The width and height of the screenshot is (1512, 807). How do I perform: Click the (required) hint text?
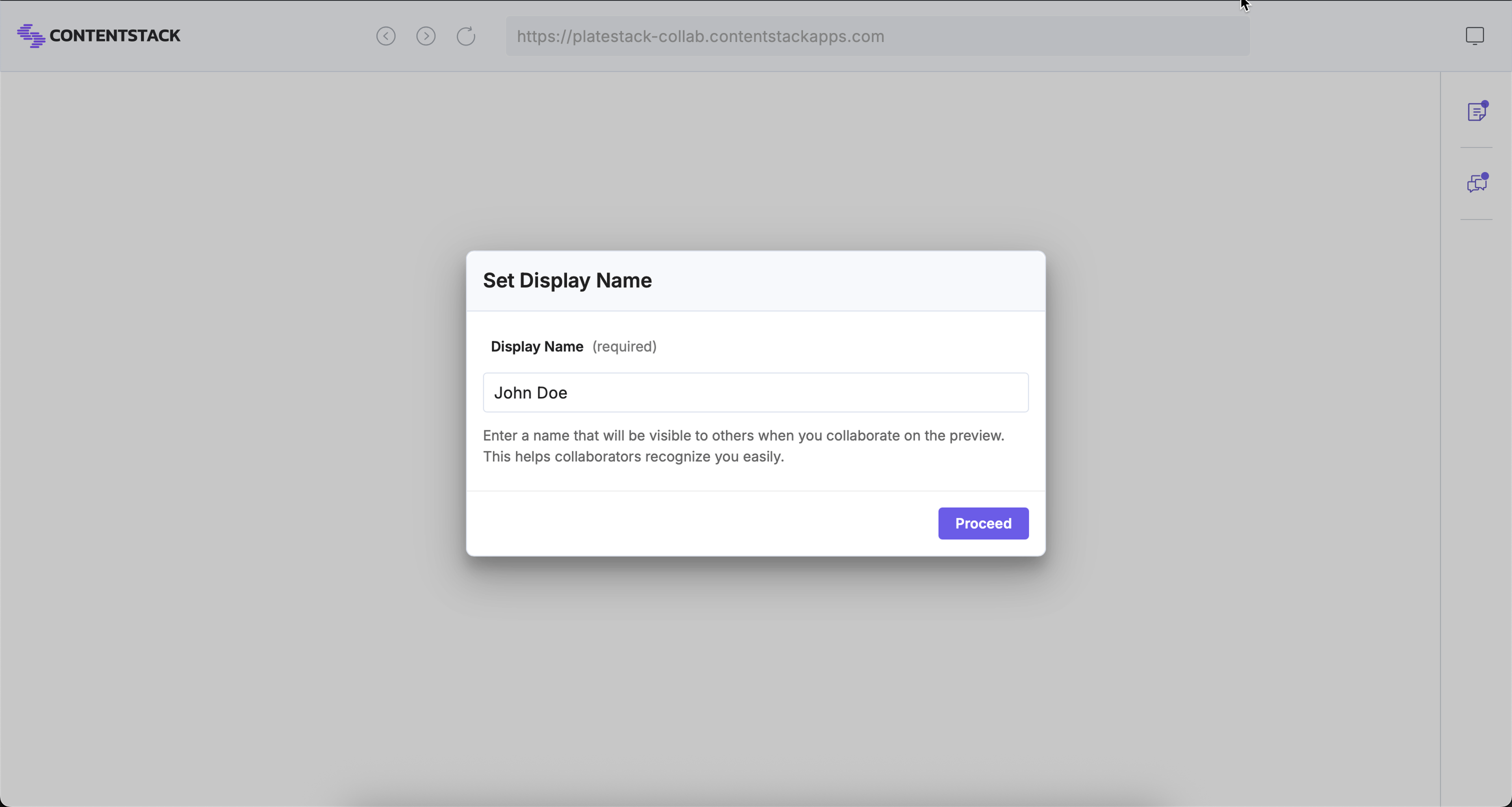pyautogui.click(x=624, y=346)
